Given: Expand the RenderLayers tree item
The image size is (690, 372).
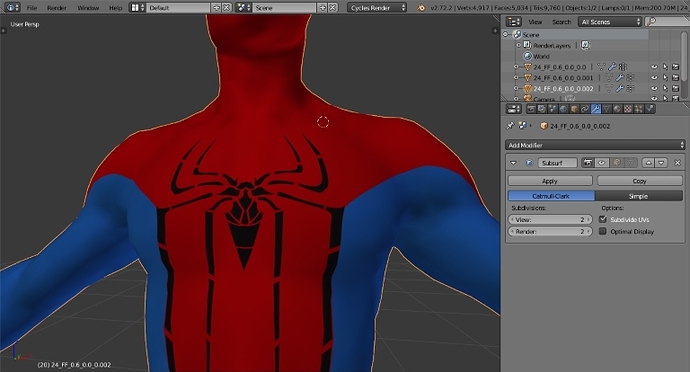Looking at the screenshot, I should click(x=518, y=45).
